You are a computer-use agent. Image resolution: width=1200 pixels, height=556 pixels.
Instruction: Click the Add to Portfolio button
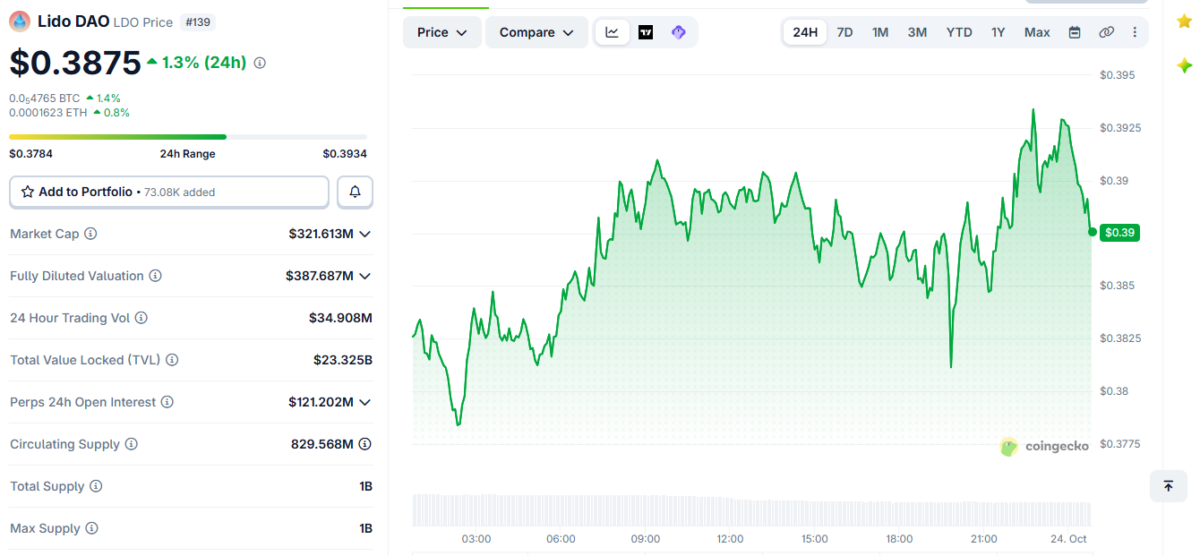point(169,191)
